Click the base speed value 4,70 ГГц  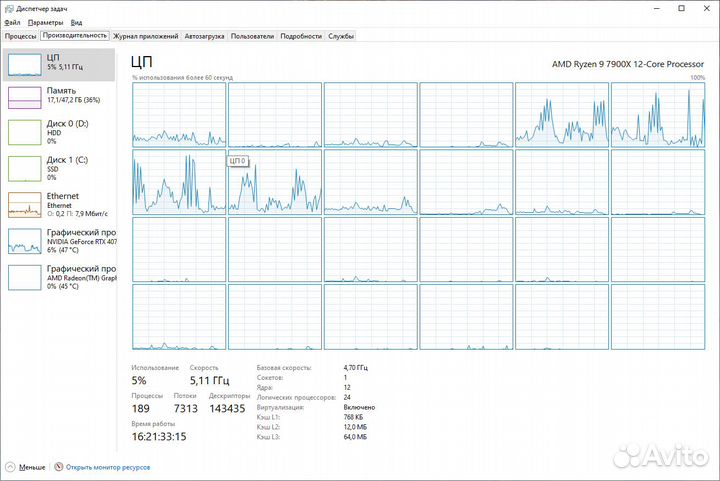point(355,368)
